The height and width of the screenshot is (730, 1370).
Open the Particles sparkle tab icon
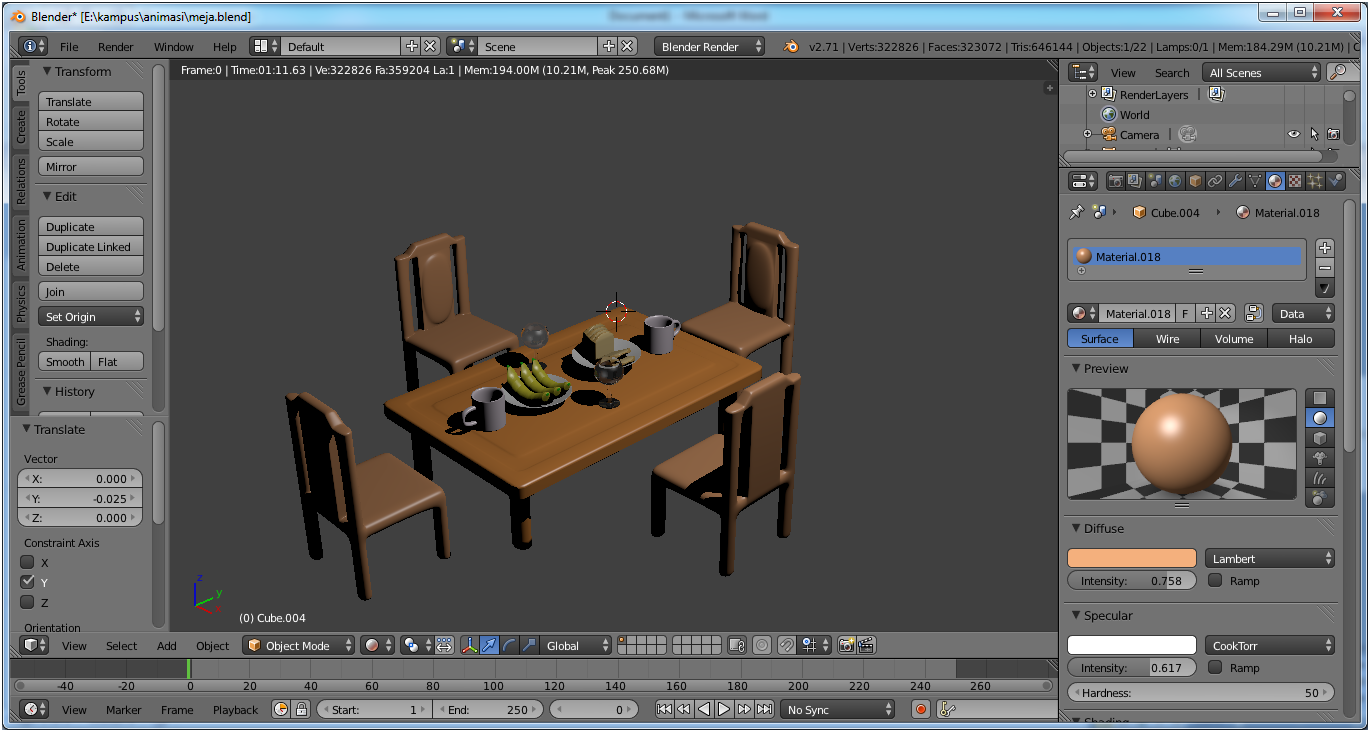[x=1315, y=181]
